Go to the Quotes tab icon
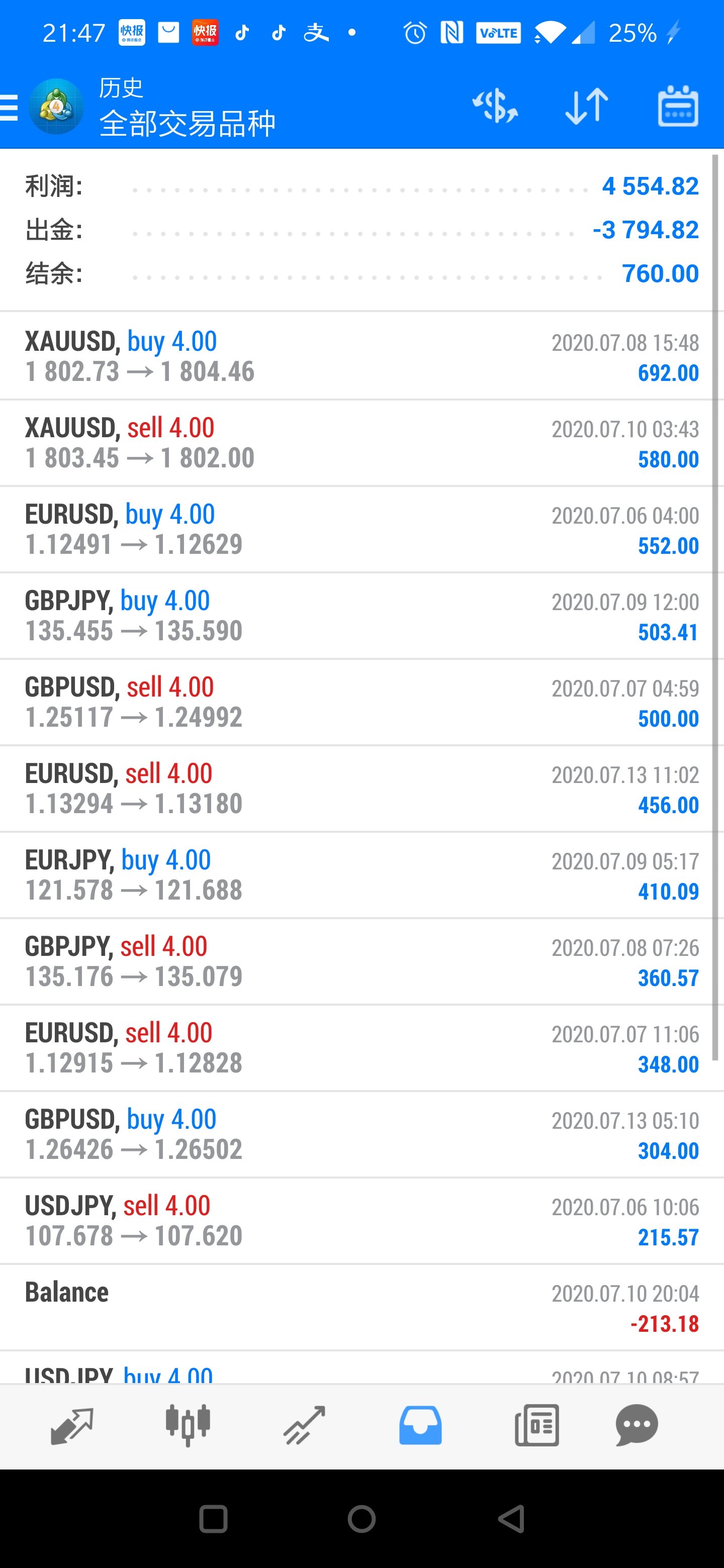This screenshot has height=1568, width=724. (72, 1425)
